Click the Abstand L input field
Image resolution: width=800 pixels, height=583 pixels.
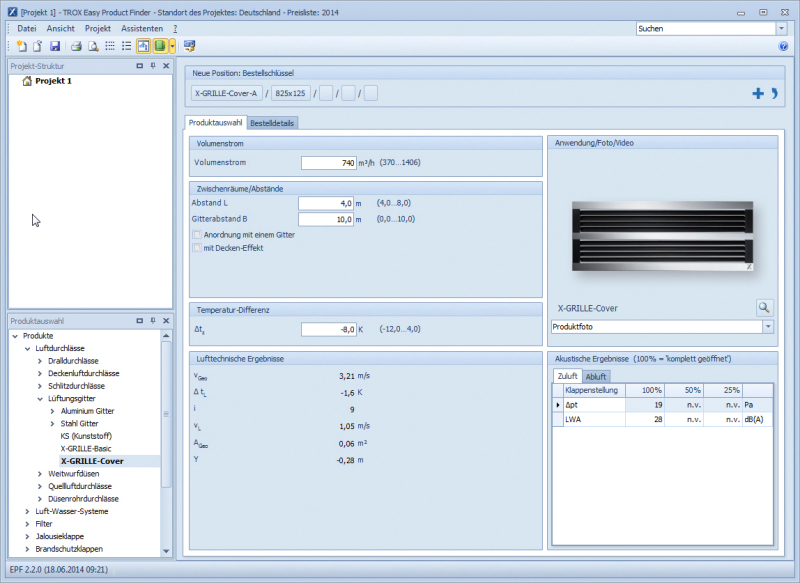pos(326,203)
